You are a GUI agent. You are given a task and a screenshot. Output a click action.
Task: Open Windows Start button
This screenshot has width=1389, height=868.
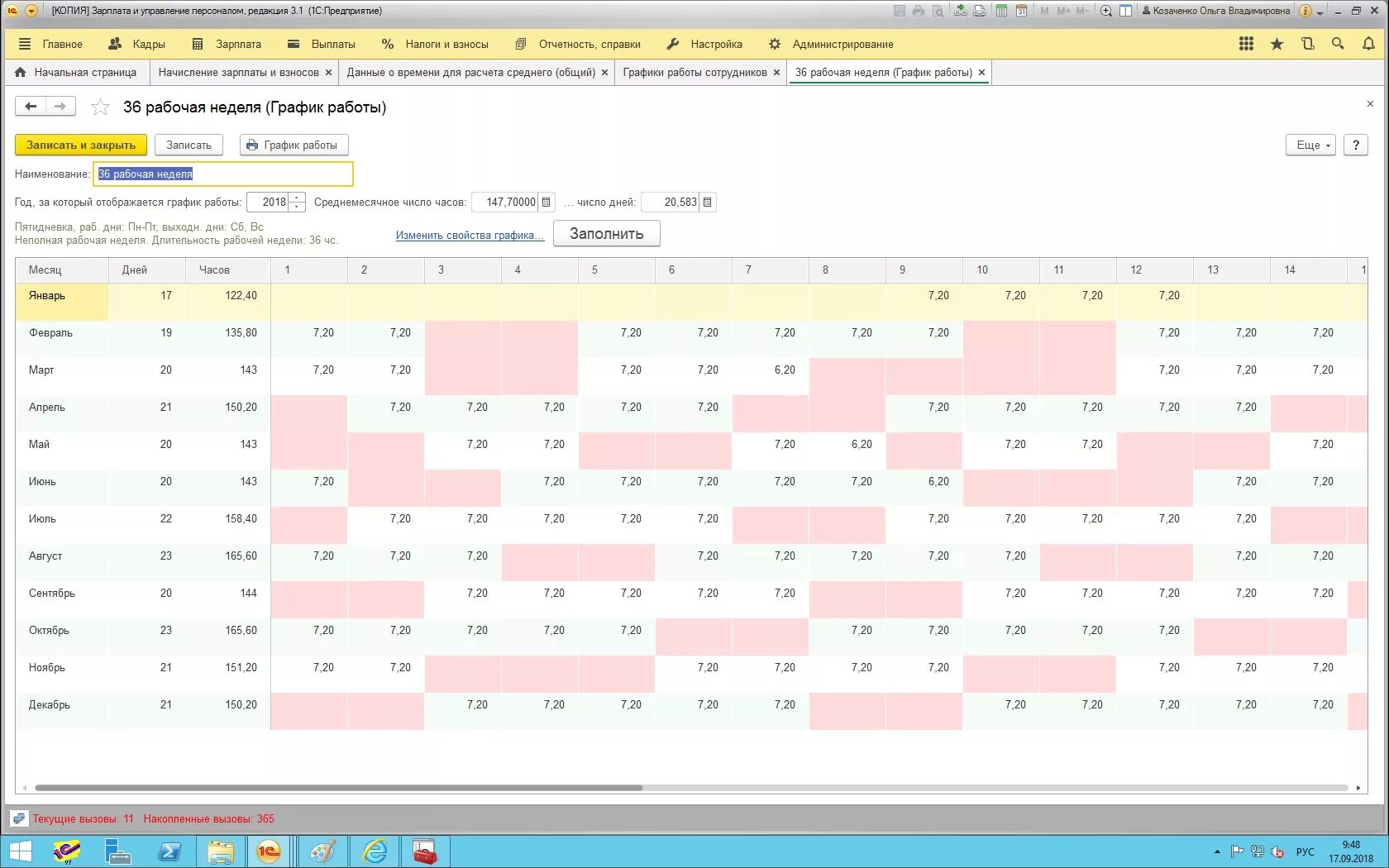tap(19, 851)
